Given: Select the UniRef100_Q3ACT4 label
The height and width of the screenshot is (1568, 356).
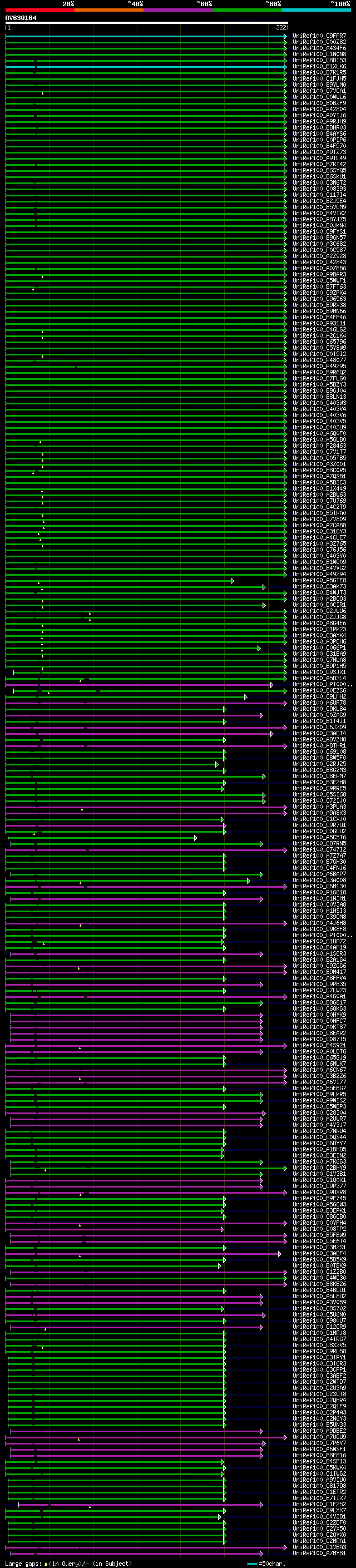Looking at the screenshot, I should (319, 734).
